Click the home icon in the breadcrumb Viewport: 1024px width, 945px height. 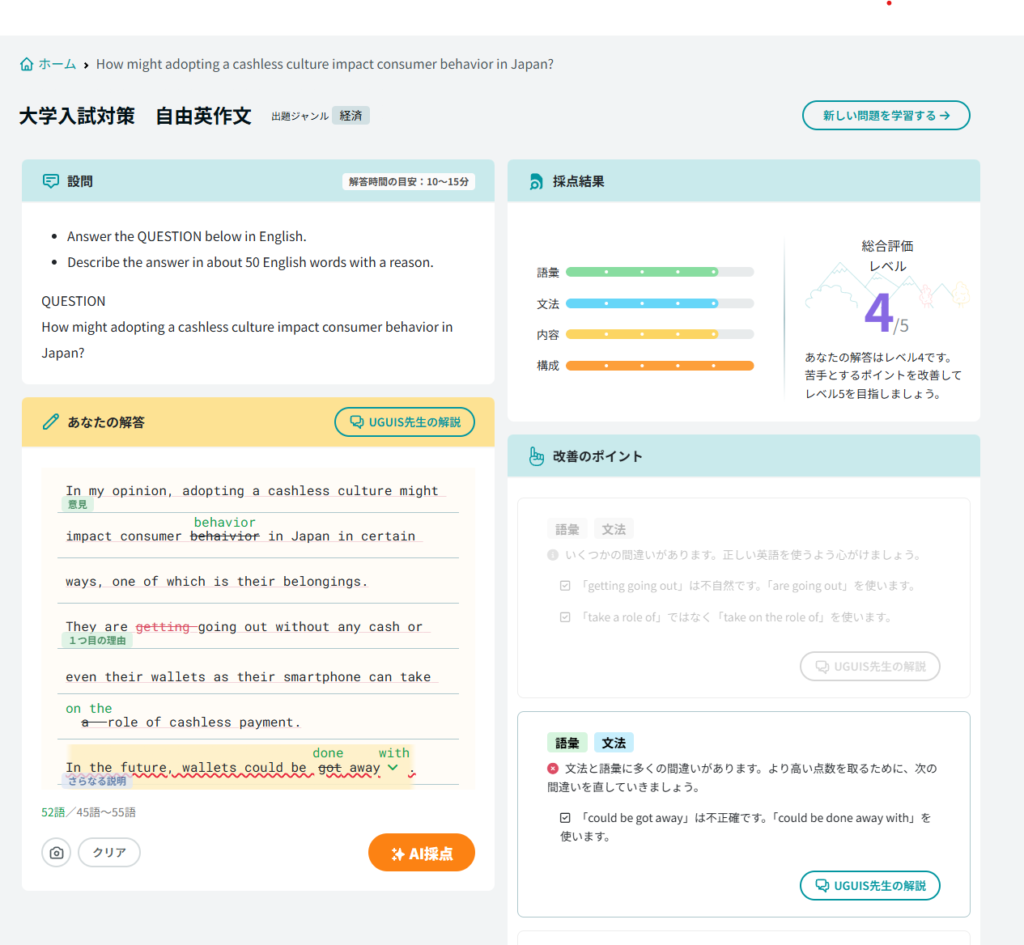pyautogui.click(x=26, y=64)
